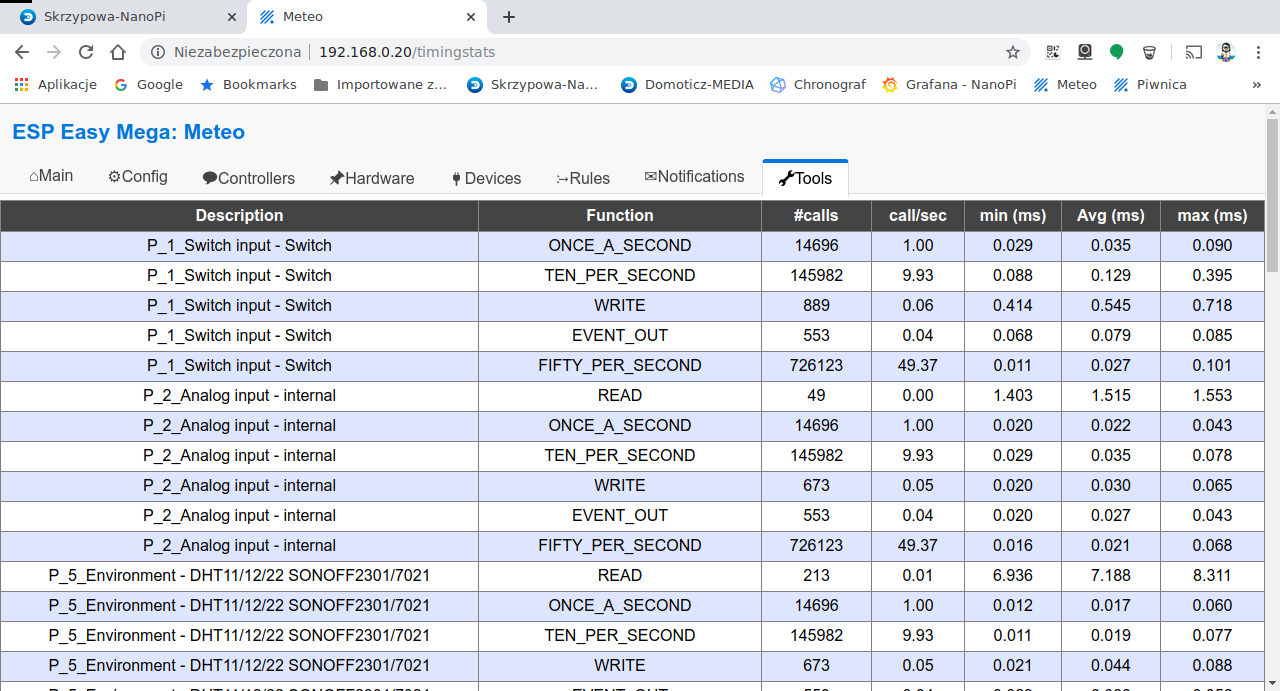Click the Function column header

pos(620,215)
